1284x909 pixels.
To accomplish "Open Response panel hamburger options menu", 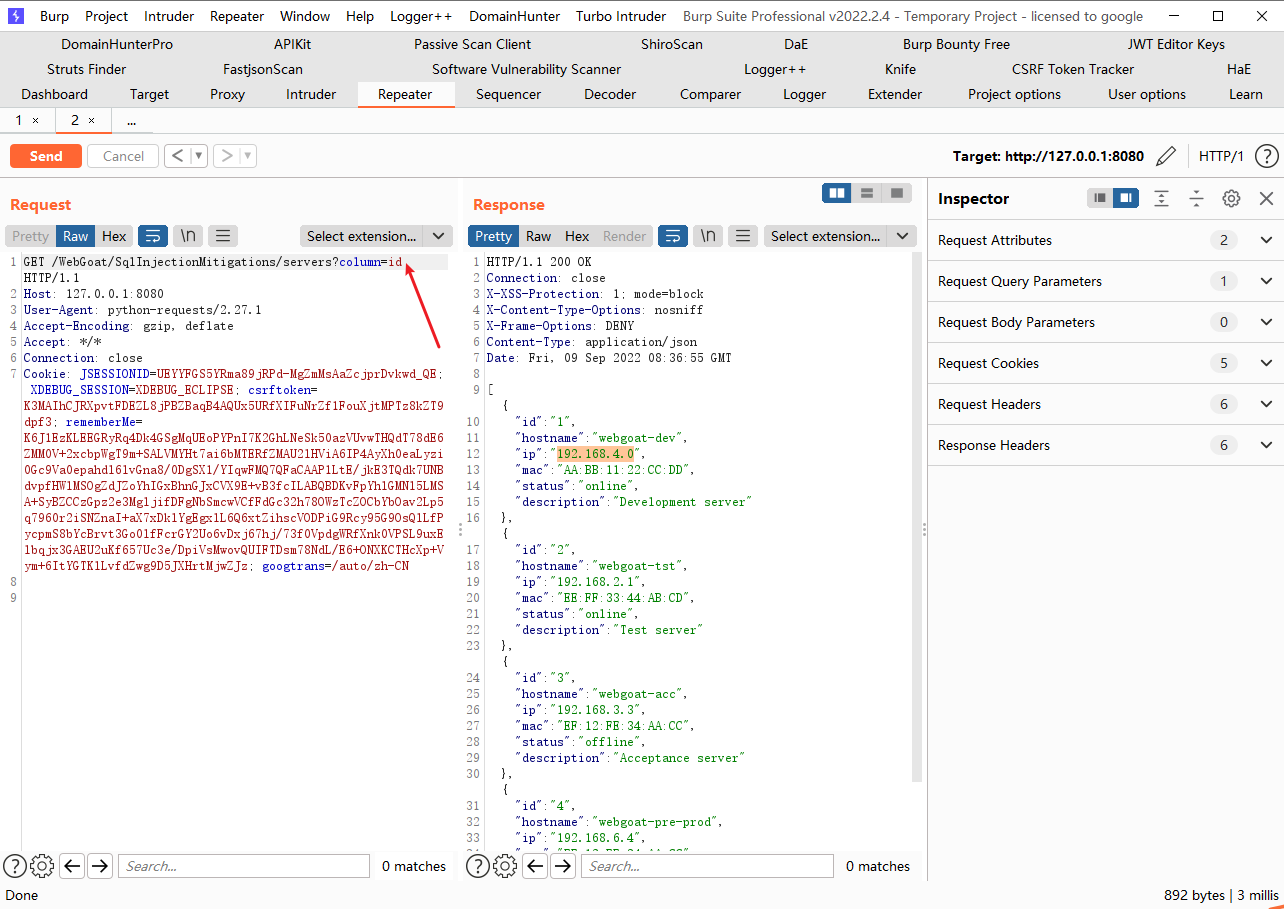I will 742,236.
